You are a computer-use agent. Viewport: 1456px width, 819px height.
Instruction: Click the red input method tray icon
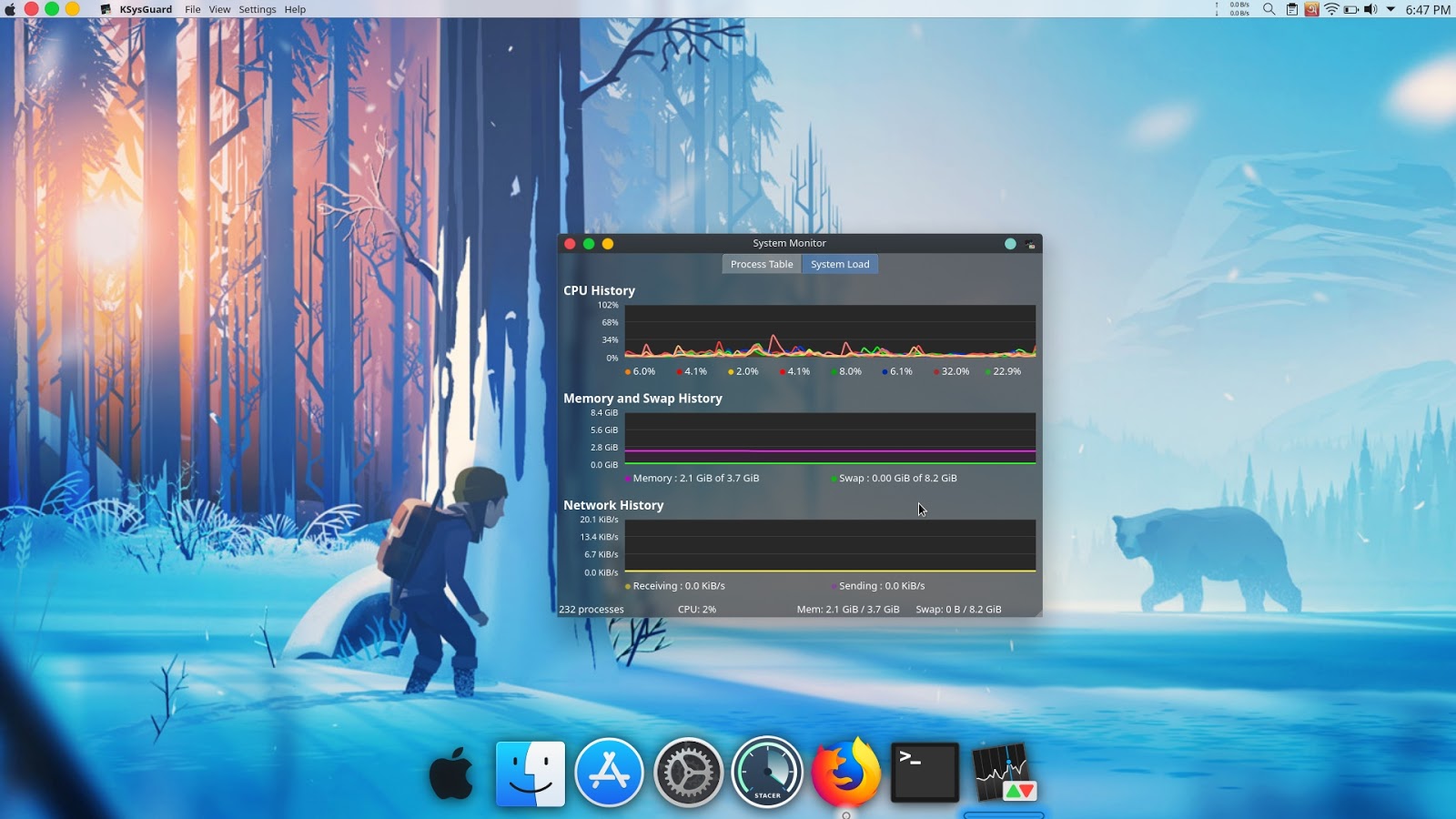pyautogui.click(x=1311, y=9)
